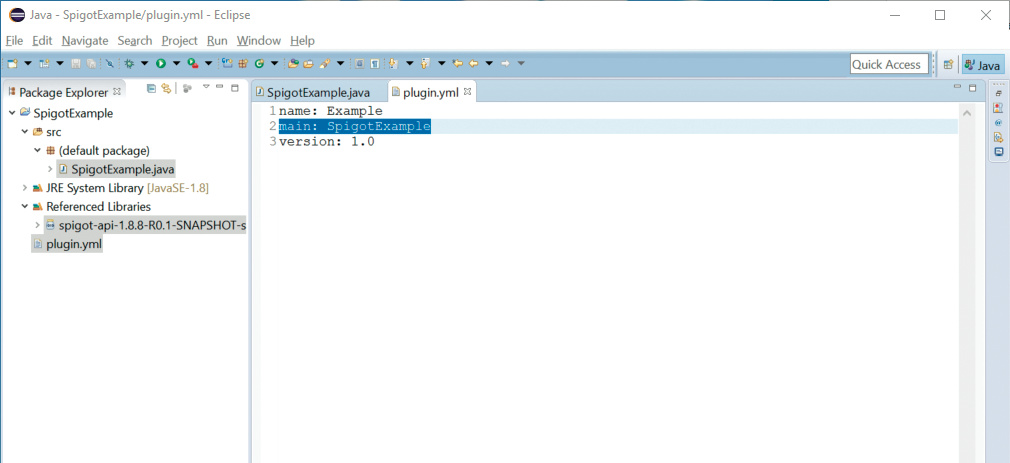
Task: Run the project with green Run icon
Action: 160,64
